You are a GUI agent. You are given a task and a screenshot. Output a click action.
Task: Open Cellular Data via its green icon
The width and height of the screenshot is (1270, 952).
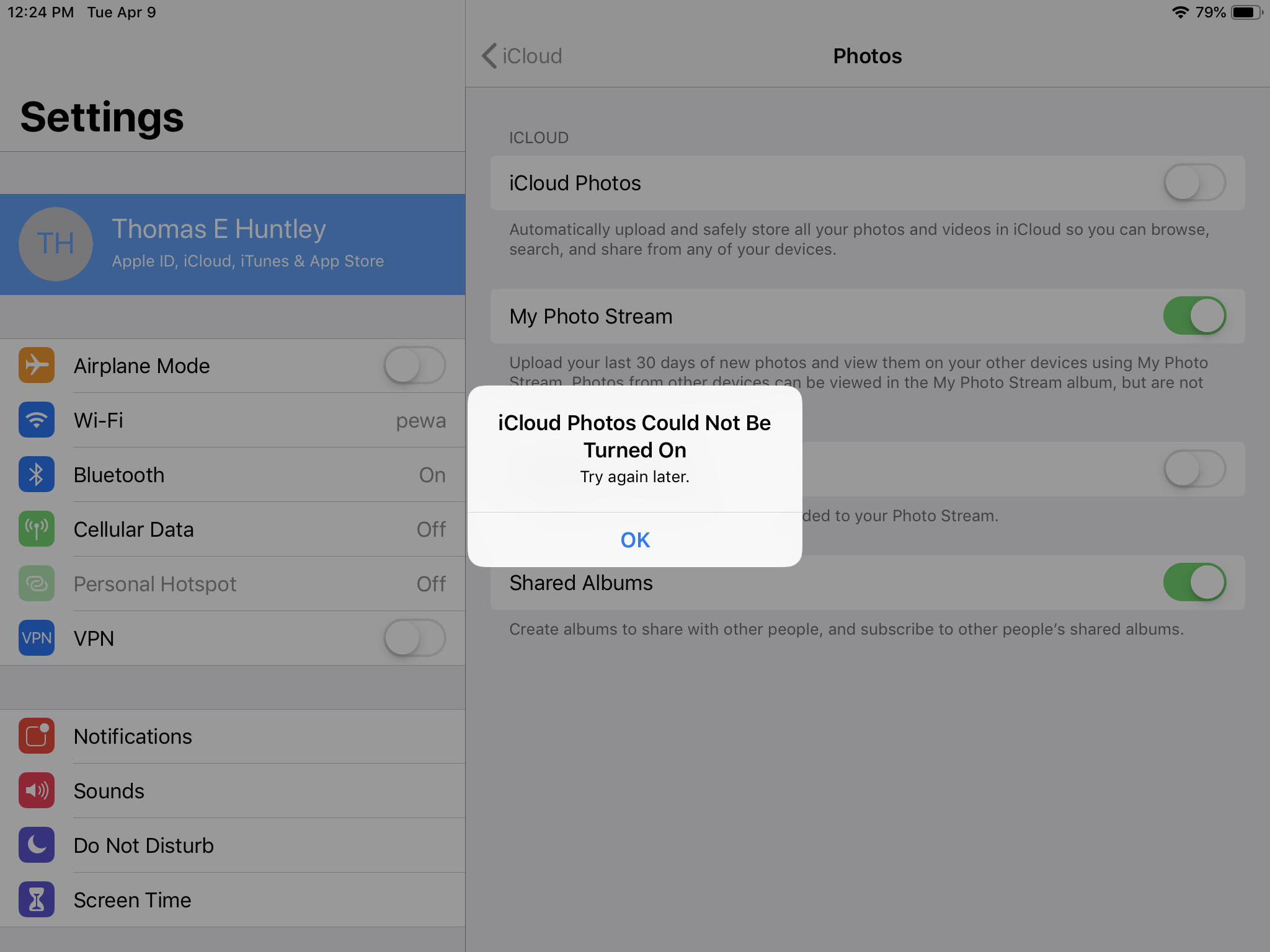tap(37, 529)
